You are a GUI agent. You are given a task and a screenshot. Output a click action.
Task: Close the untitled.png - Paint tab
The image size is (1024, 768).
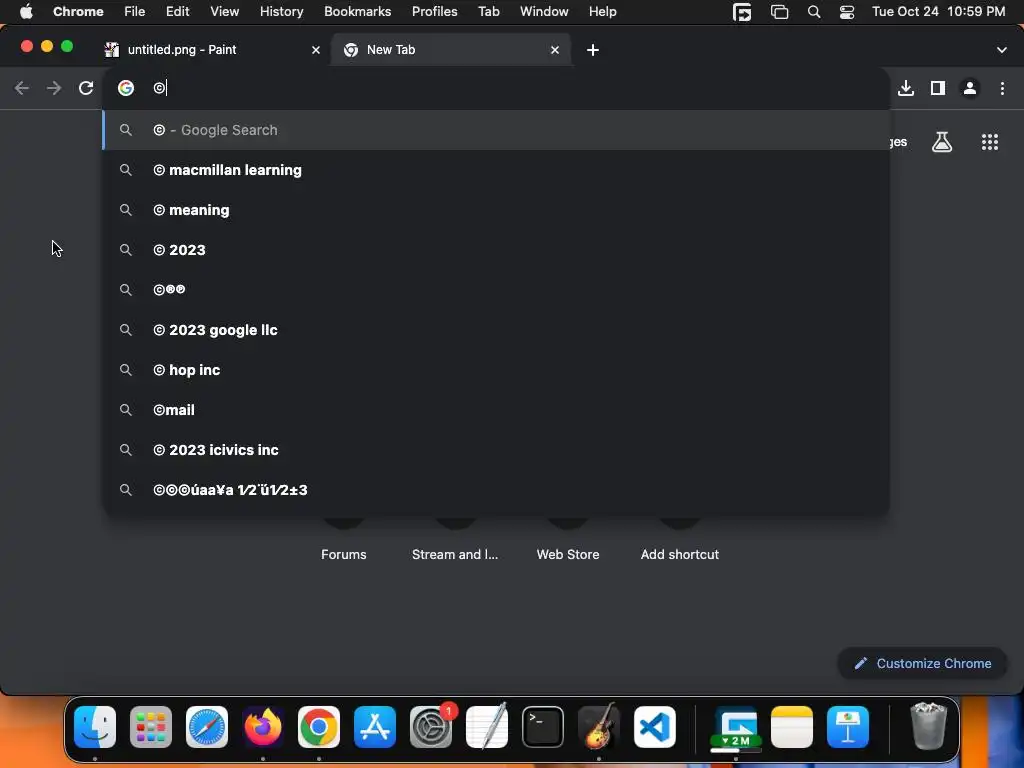point(316,50)
